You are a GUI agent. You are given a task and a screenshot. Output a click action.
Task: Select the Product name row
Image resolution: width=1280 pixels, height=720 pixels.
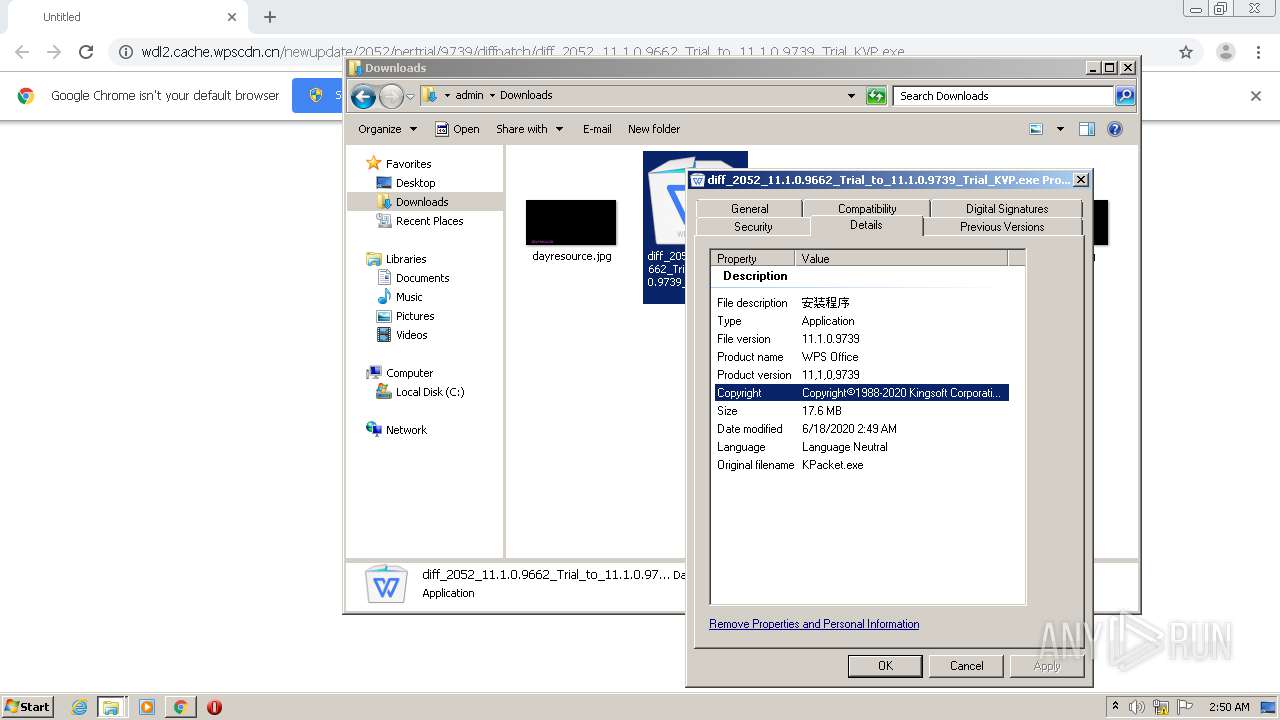pyautogui.click(x=861, y=357)
